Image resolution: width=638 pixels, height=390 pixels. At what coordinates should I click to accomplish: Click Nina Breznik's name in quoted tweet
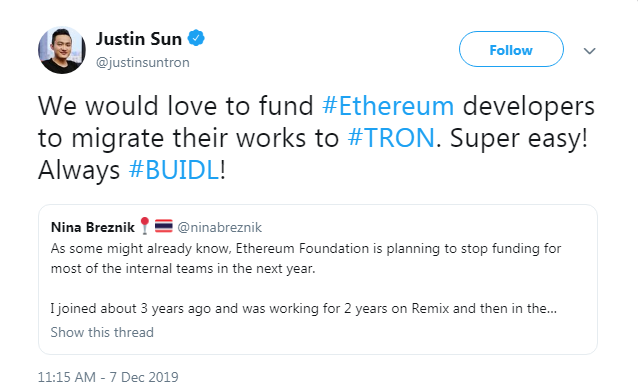tap(93, 227)
